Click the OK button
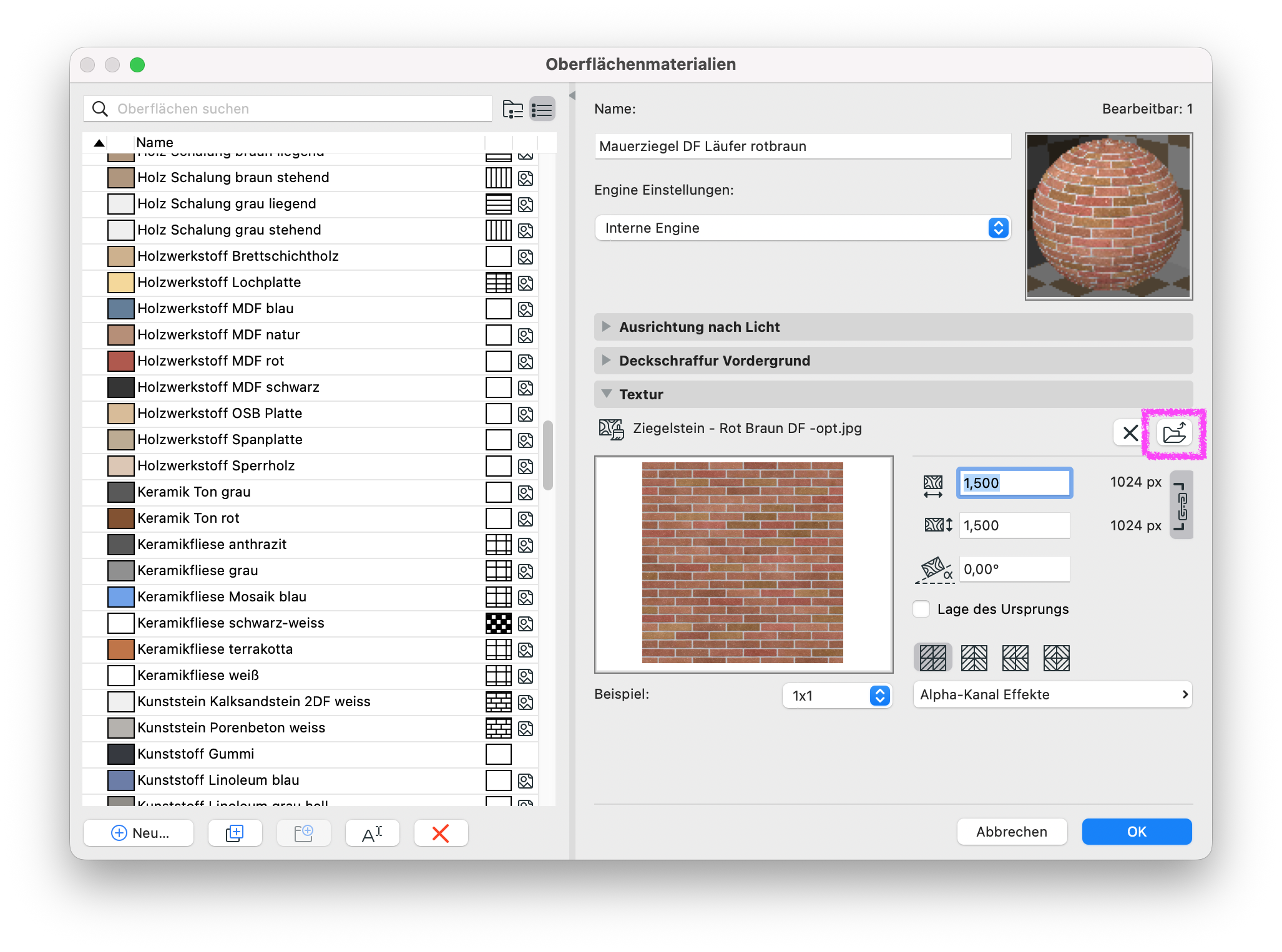This screenshot has height=952, width=1282. click(1137, 832)
